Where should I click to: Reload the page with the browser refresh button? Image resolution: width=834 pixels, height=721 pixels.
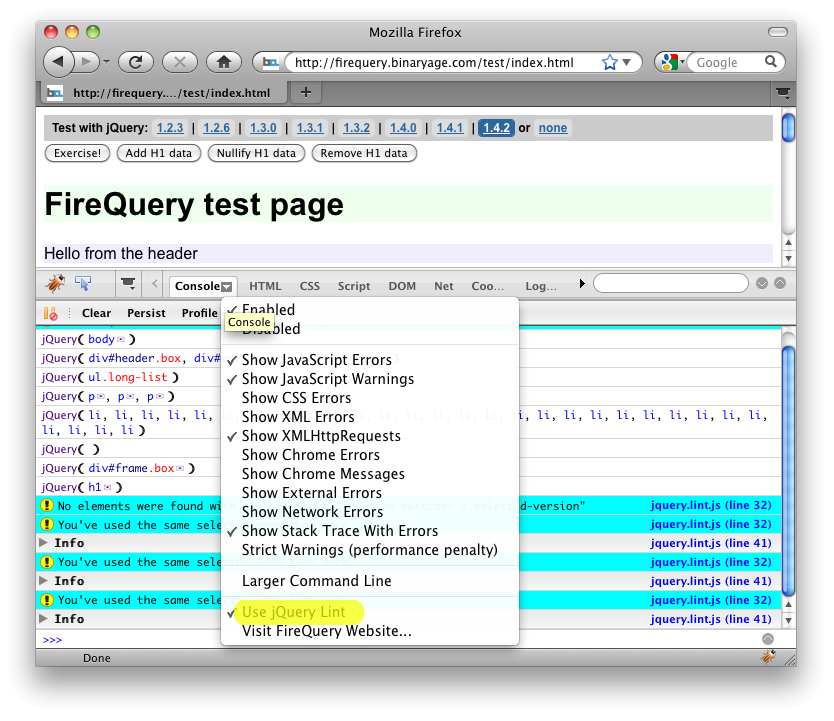point(136,62)
